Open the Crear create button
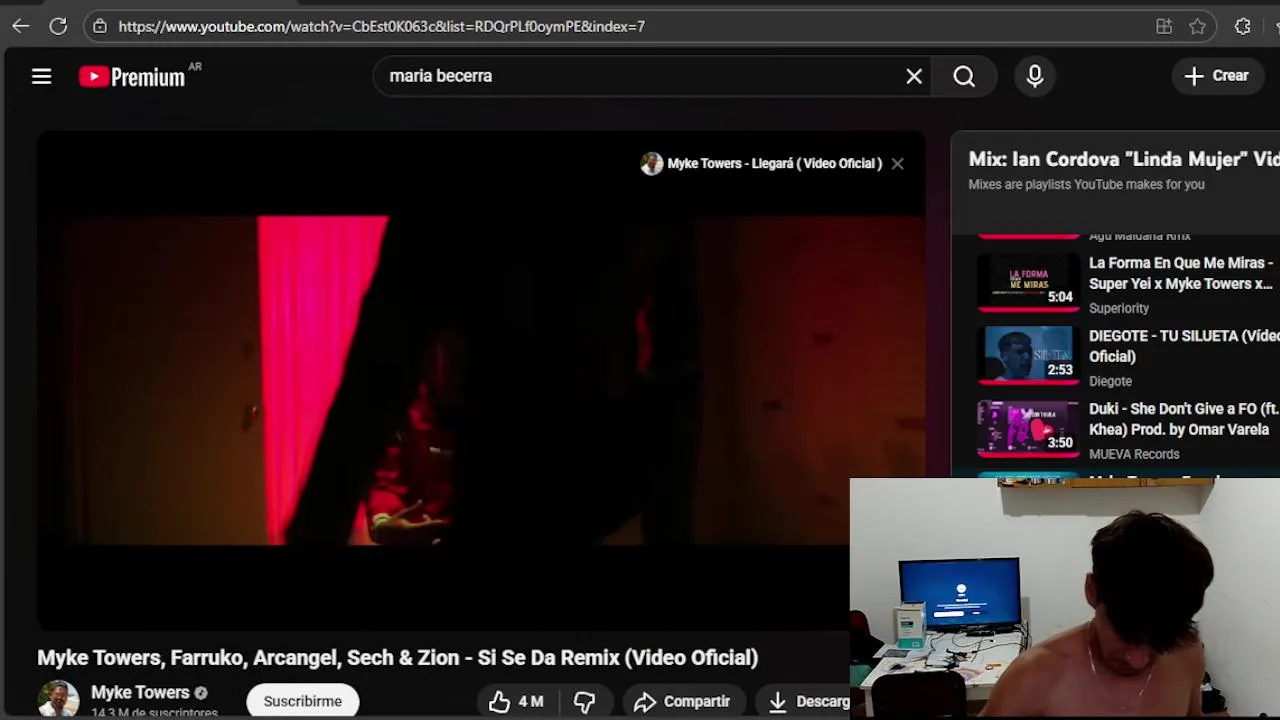 [1217, 76]
